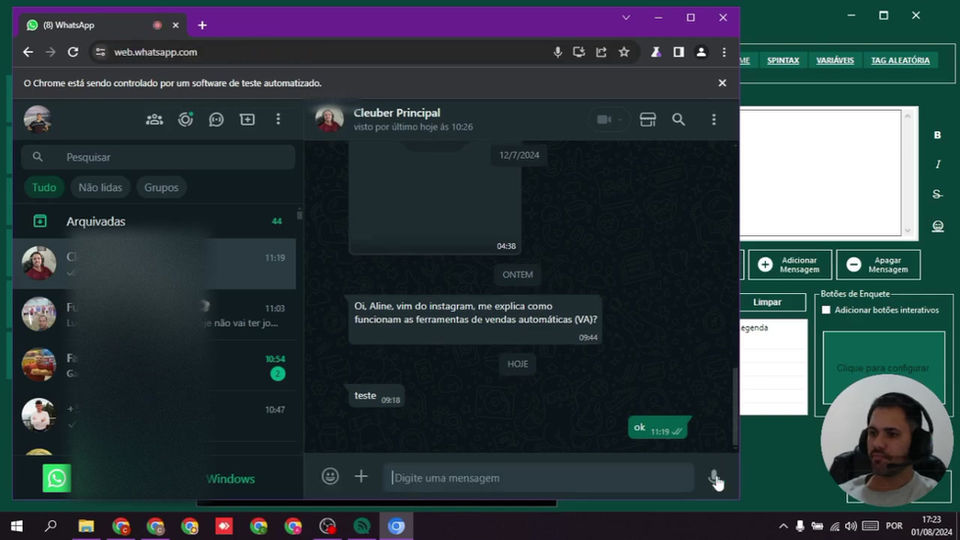Open emoji picker in message bar
The image size is (960, 540).
[330, 476]
